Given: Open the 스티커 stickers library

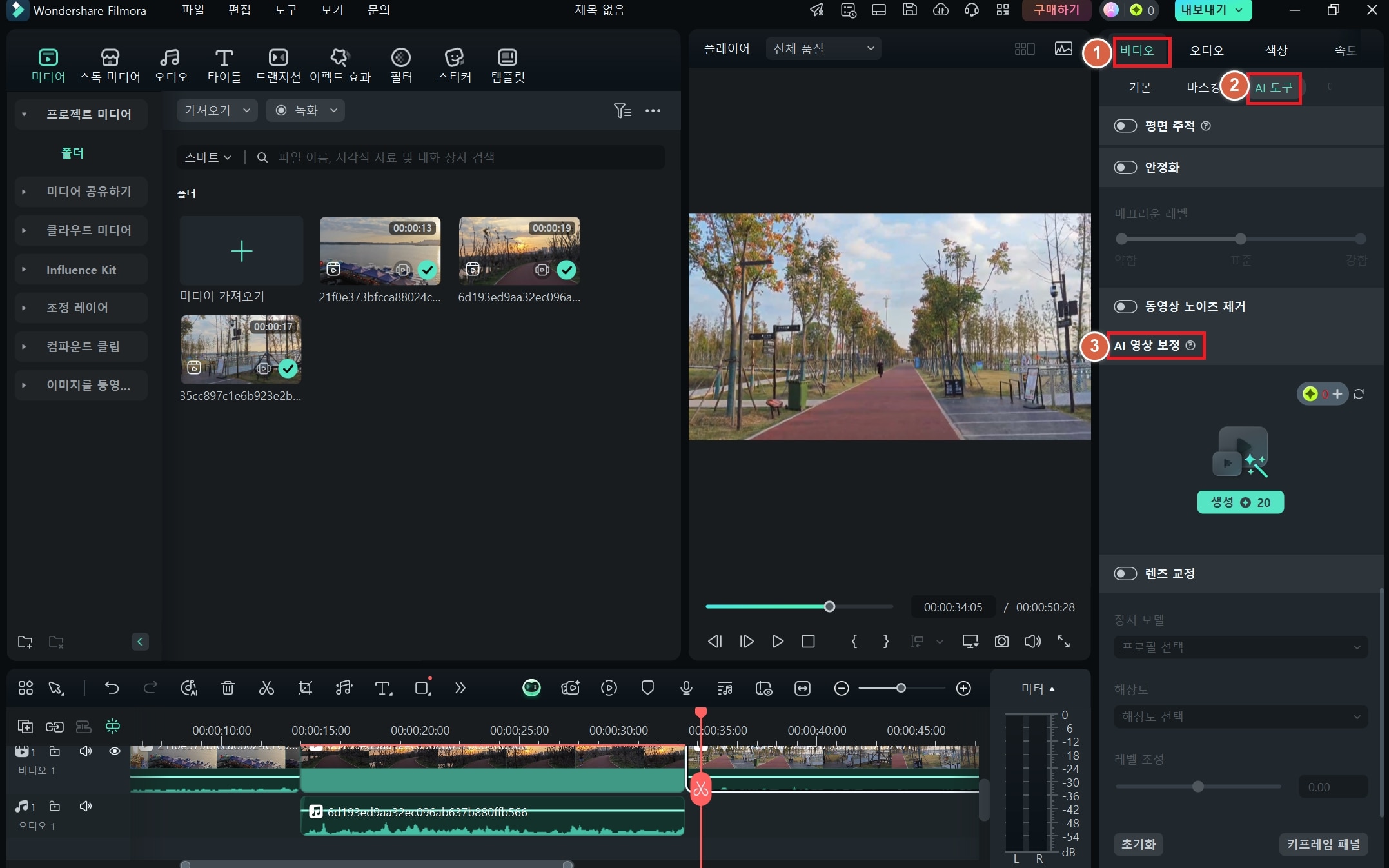Looking at the screenshot, I should 455,65.
